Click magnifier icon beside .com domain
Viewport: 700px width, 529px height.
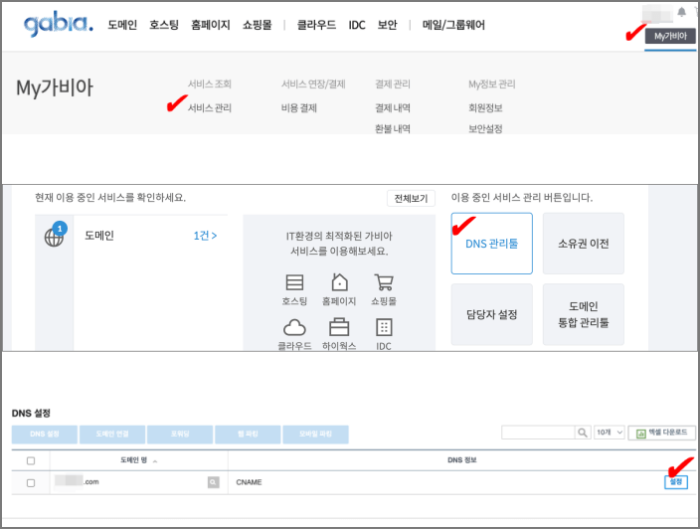coord(213,482)
